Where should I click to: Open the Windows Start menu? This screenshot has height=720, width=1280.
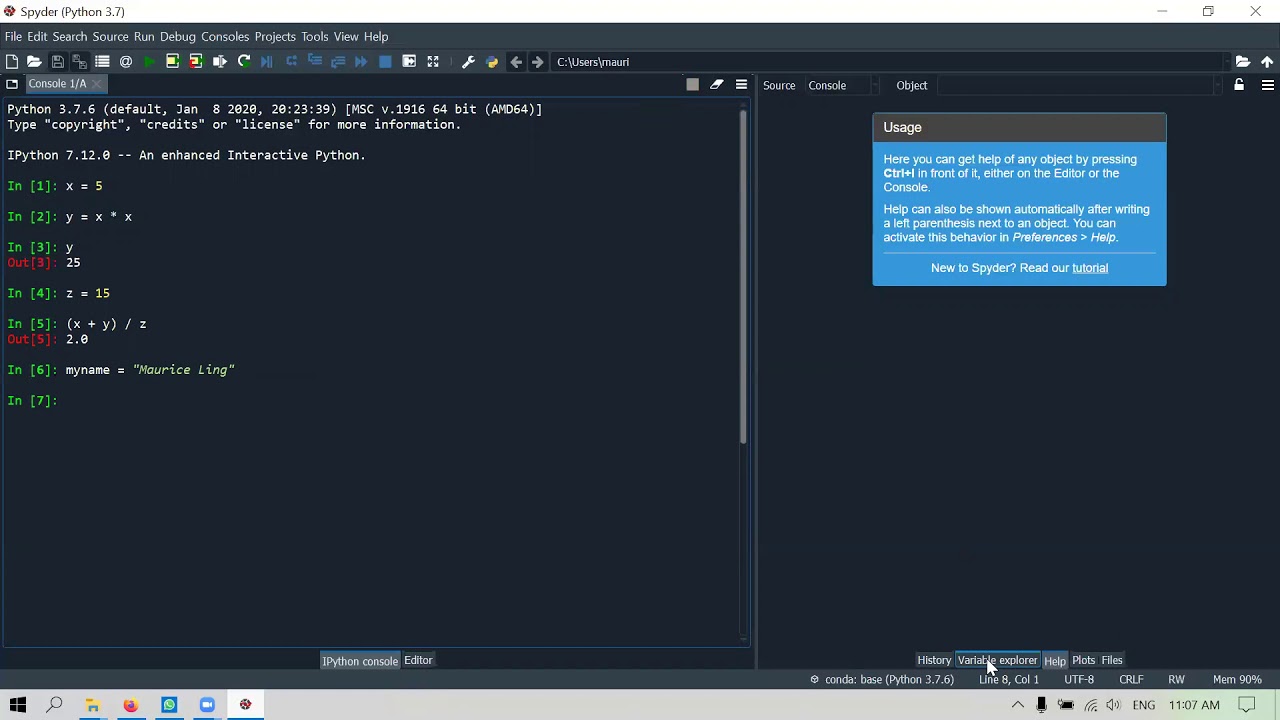pyautogui.click(x=17, y=705)
